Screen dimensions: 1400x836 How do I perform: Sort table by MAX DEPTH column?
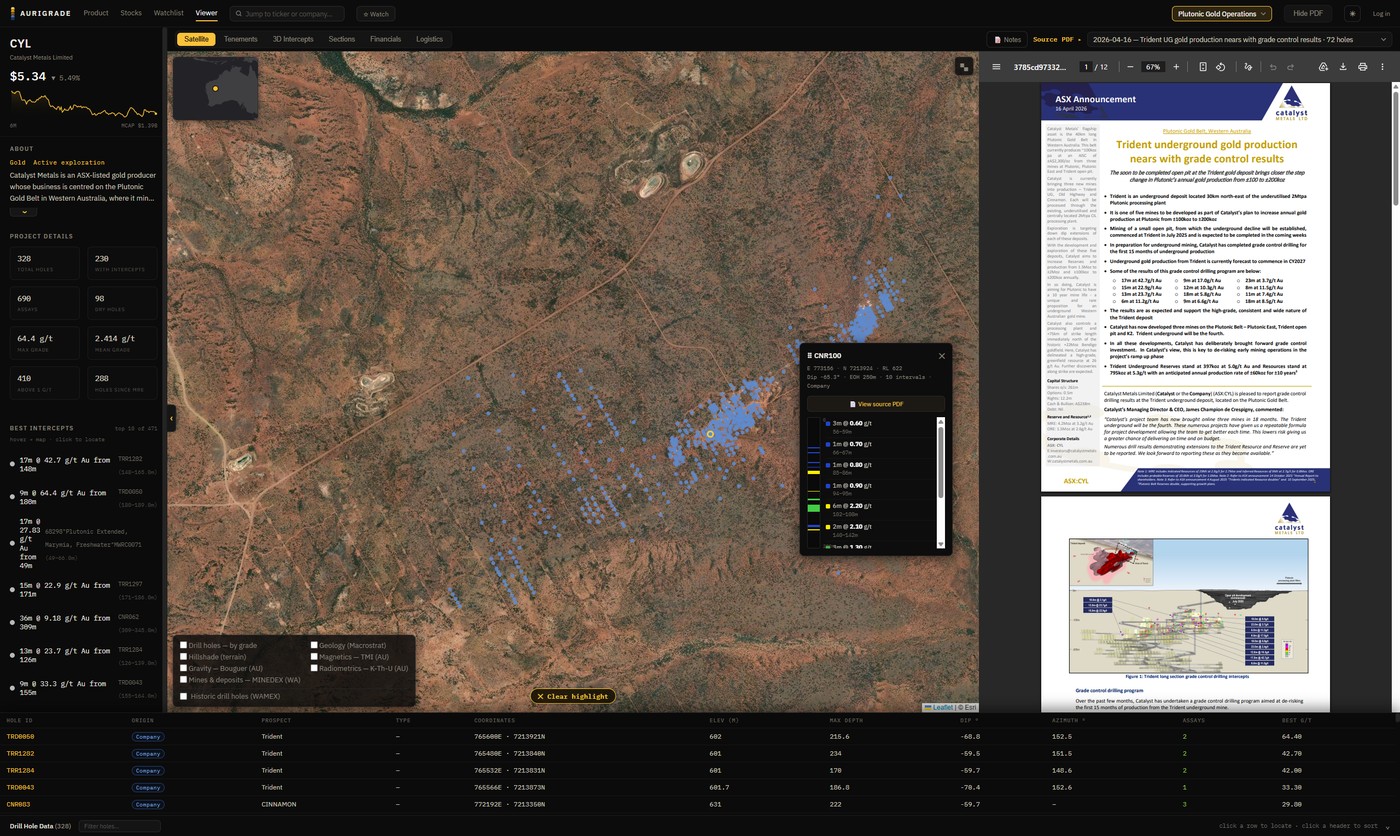click(846, 720)
